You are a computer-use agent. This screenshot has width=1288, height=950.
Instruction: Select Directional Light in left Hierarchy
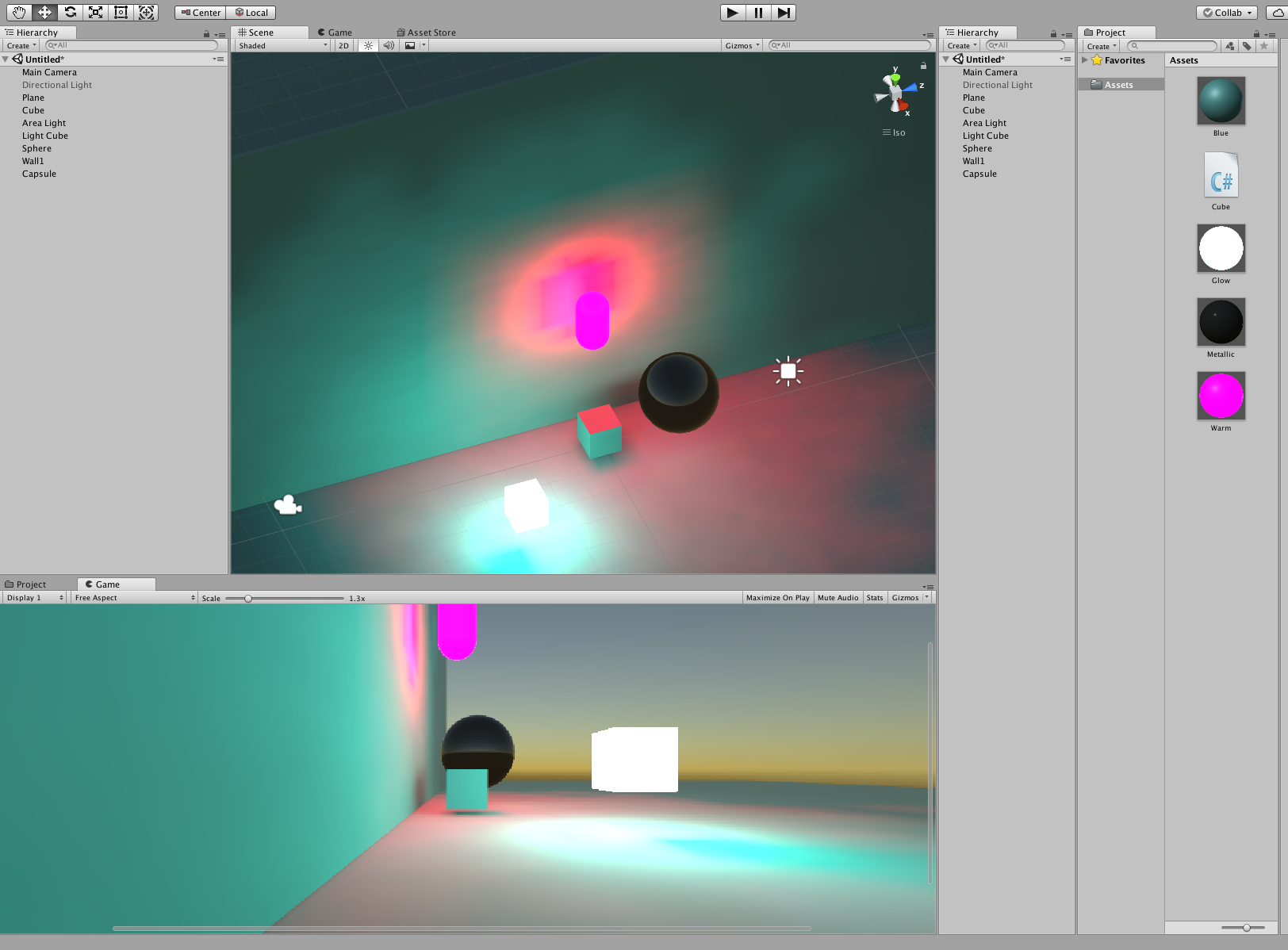click(x=57, y=85)
